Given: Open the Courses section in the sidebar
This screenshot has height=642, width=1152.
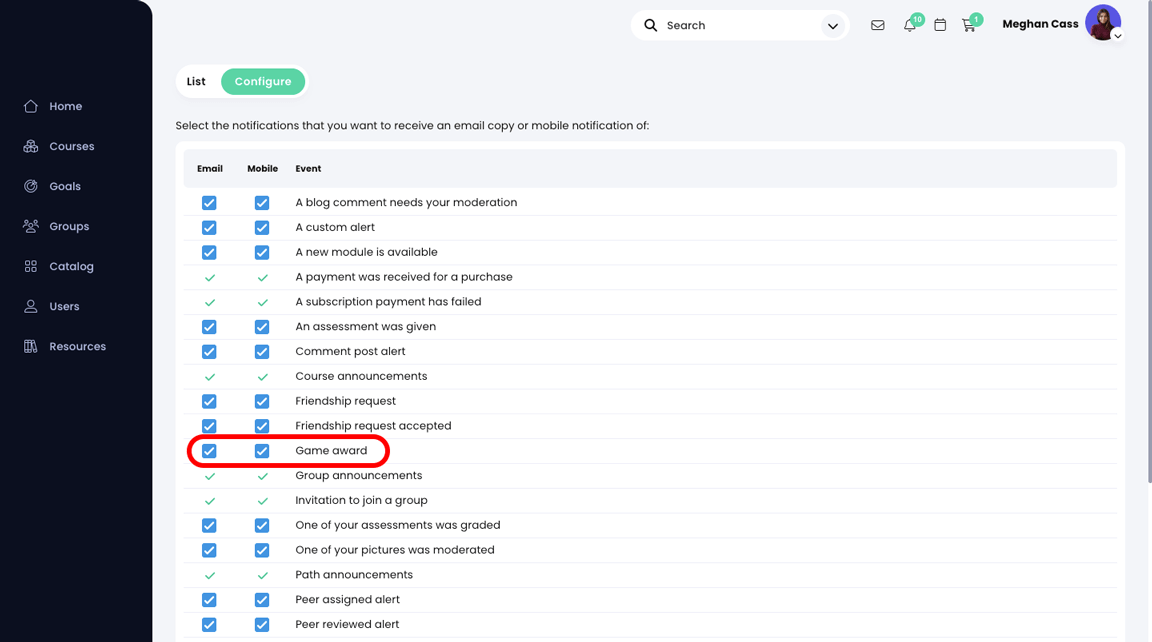Looking at the screenshot, I should pos(70,146).
